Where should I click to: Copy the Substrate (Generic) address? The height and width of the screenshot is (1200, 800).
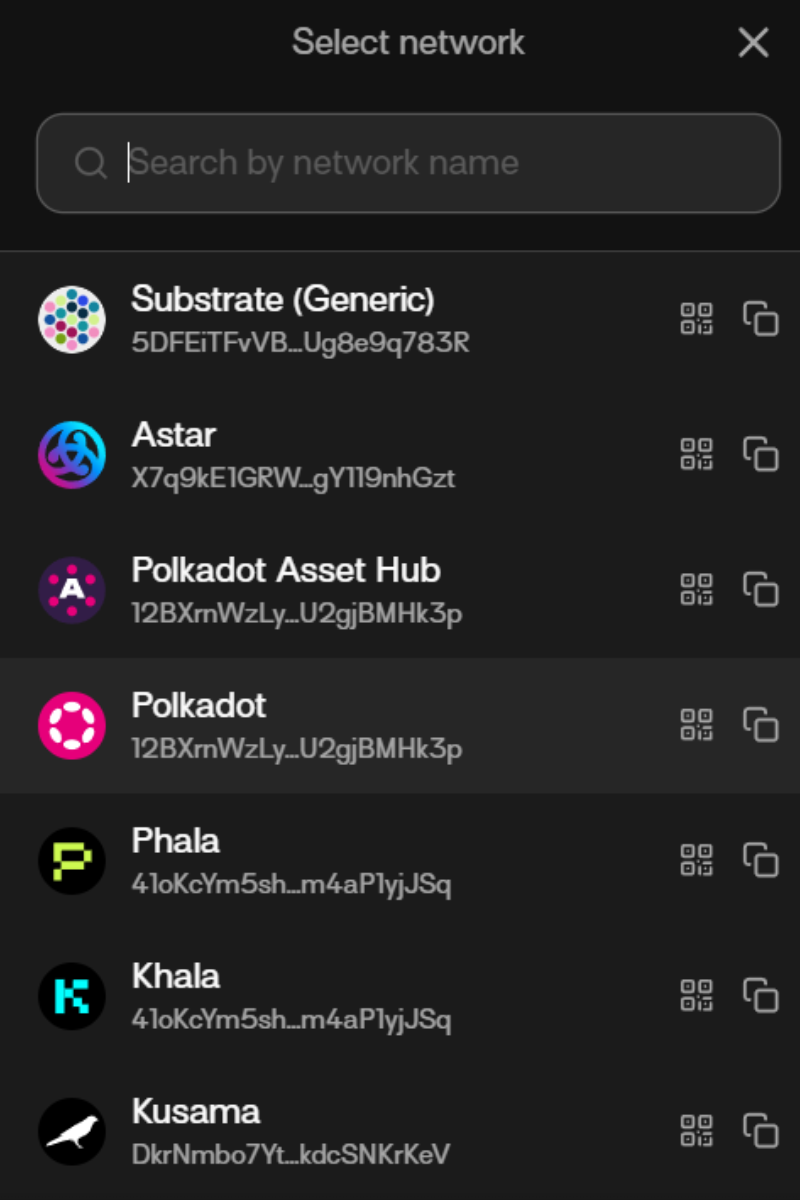[760, 319]
